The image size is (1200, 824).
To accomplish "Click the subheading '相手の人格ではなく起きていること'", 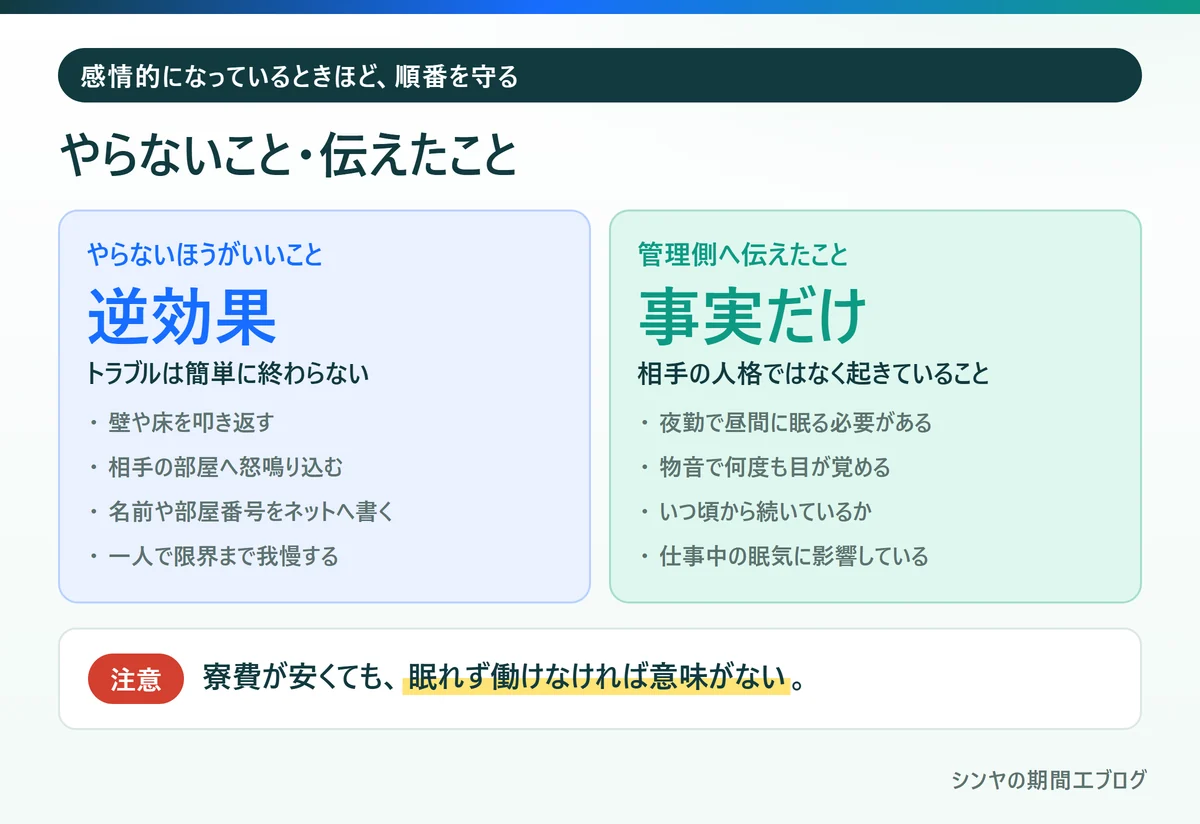I will click(x=814, y=375).
